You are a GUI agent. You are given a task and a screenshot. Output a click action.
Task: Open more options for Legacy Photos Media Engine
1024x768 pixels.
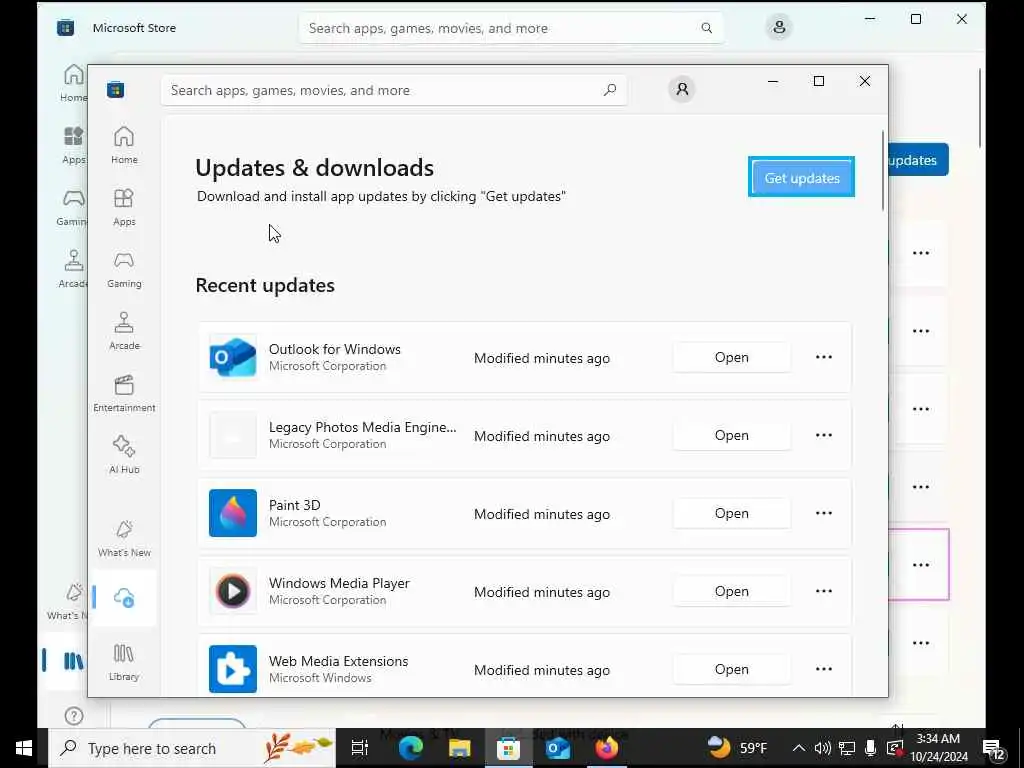[824, 435]
